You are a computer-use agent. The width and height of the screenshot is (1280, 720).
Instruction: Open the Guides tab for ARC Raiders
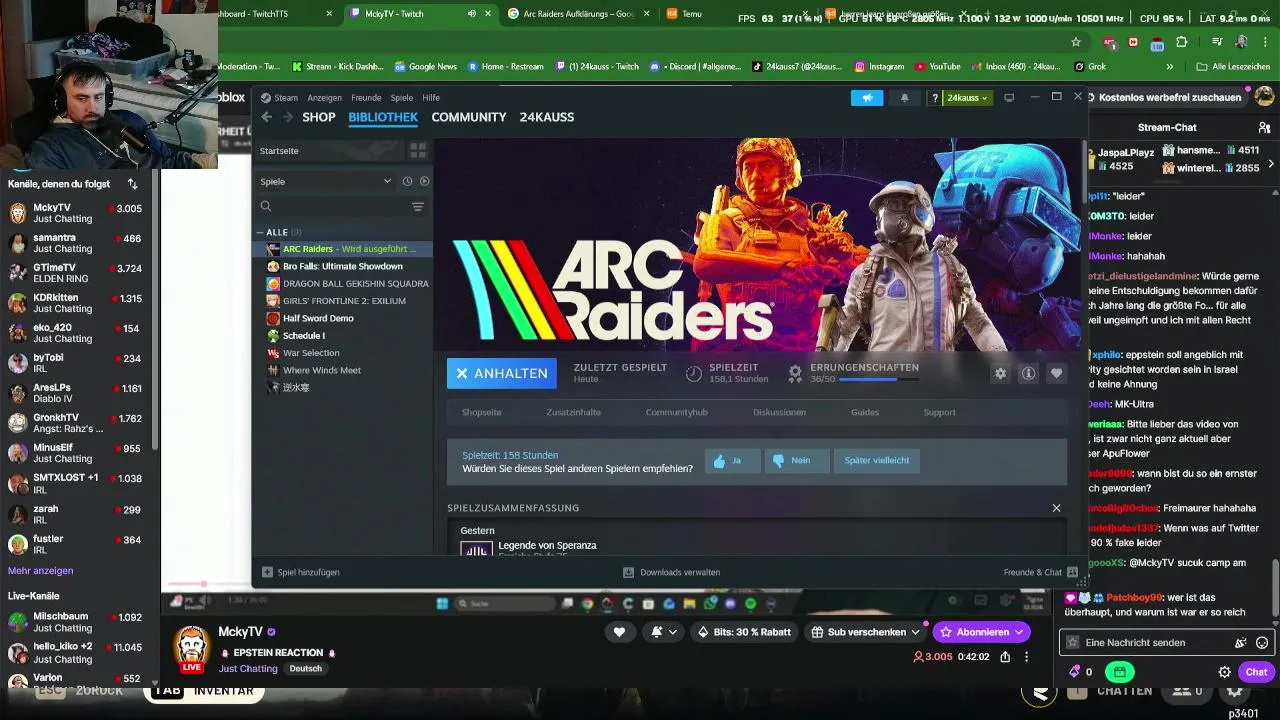tap(865, 412)
